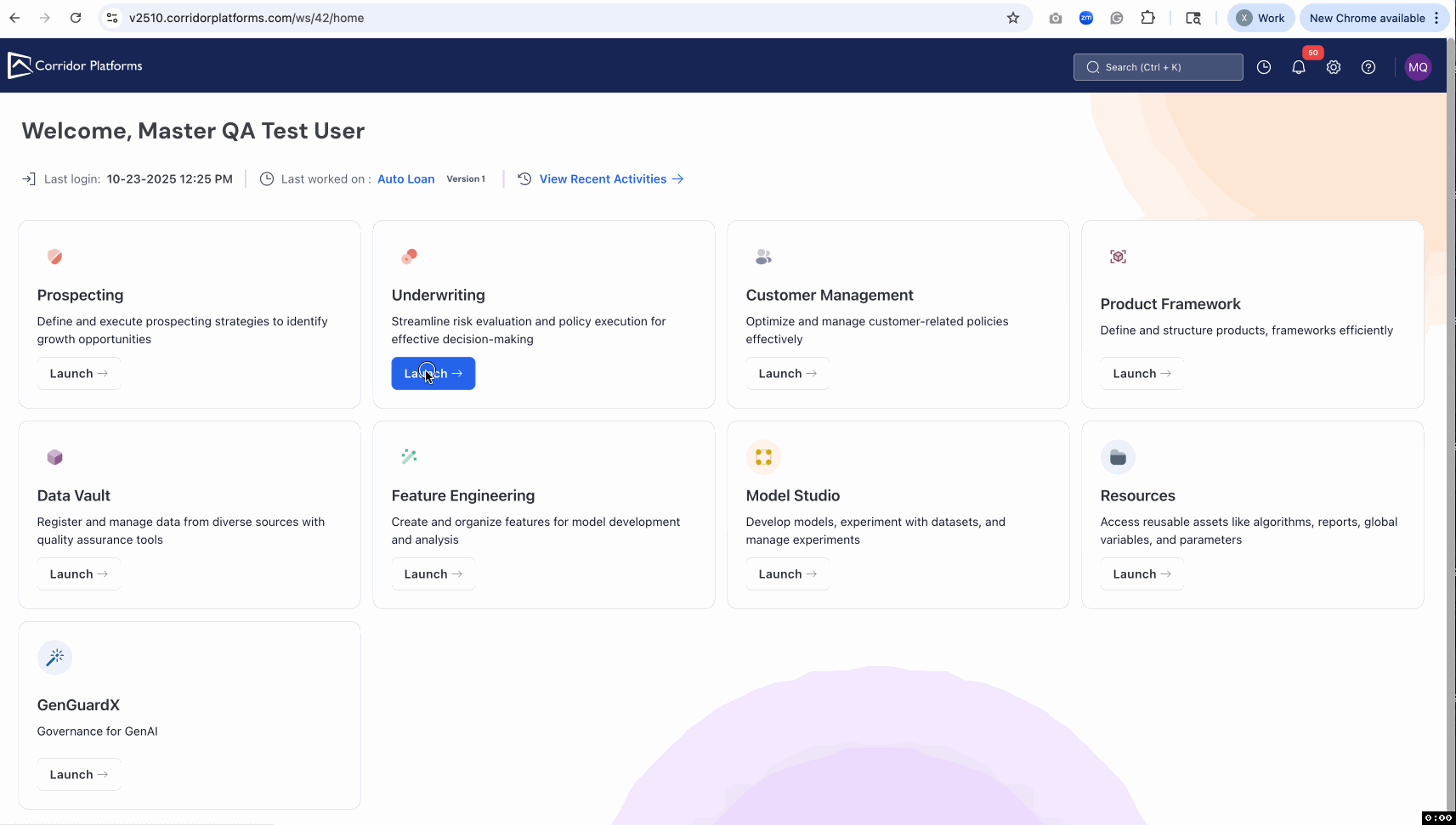Open the notifications bell icon
The image size is (1456, 825).
pos(1298,68)
